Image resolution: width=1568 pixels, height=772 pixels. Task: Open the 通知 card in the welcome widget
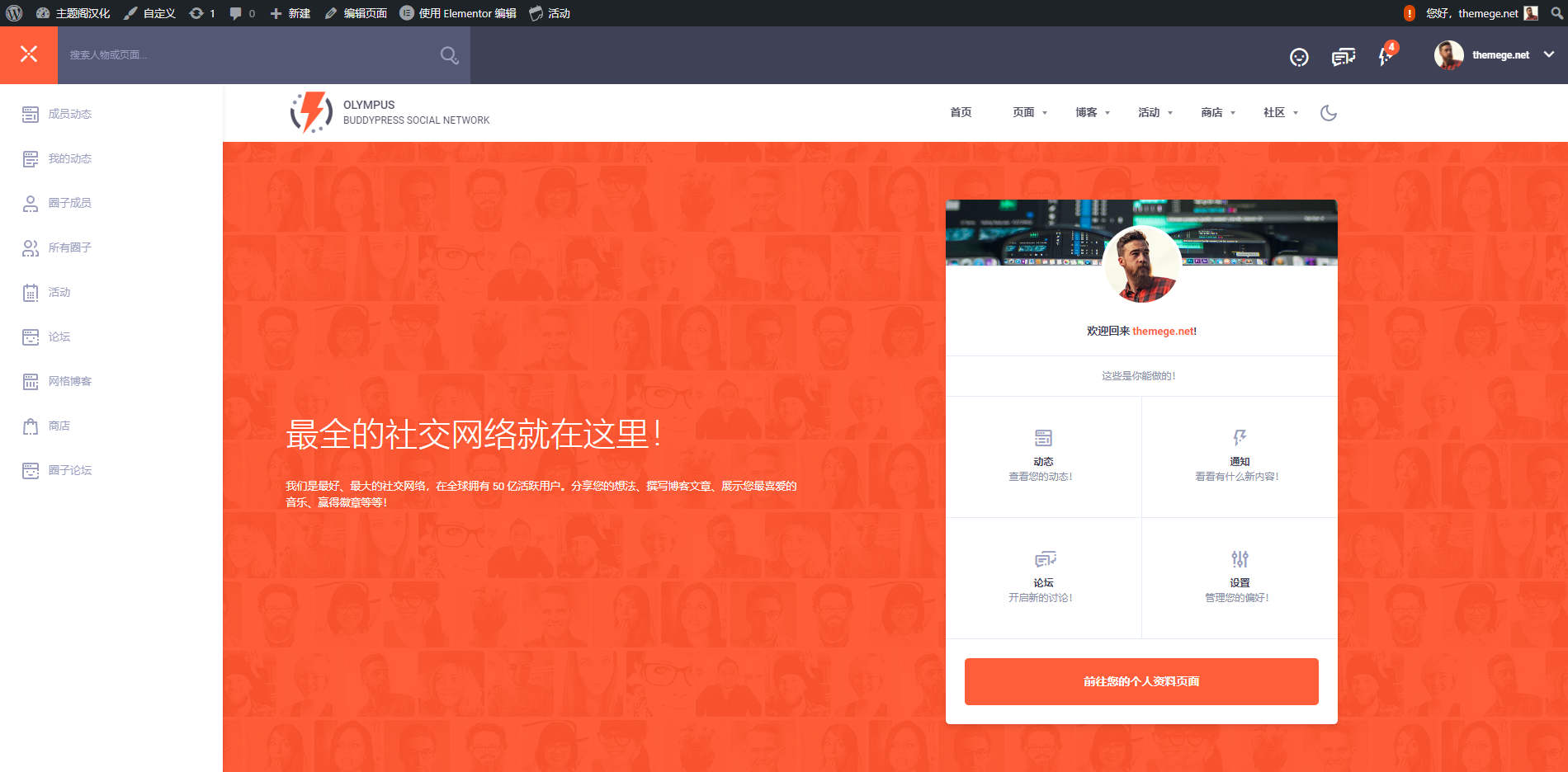(x=1240, y=457)
